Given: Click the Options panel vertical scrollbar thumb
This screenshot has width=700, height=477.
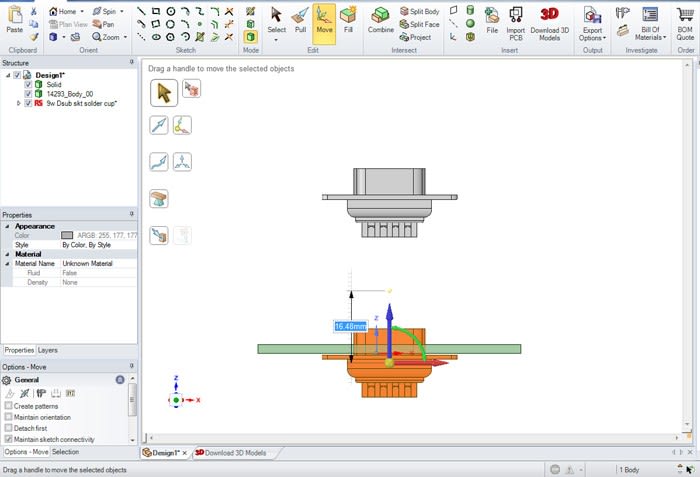Looking at the screenshot, I should click(x=132, y=399).
